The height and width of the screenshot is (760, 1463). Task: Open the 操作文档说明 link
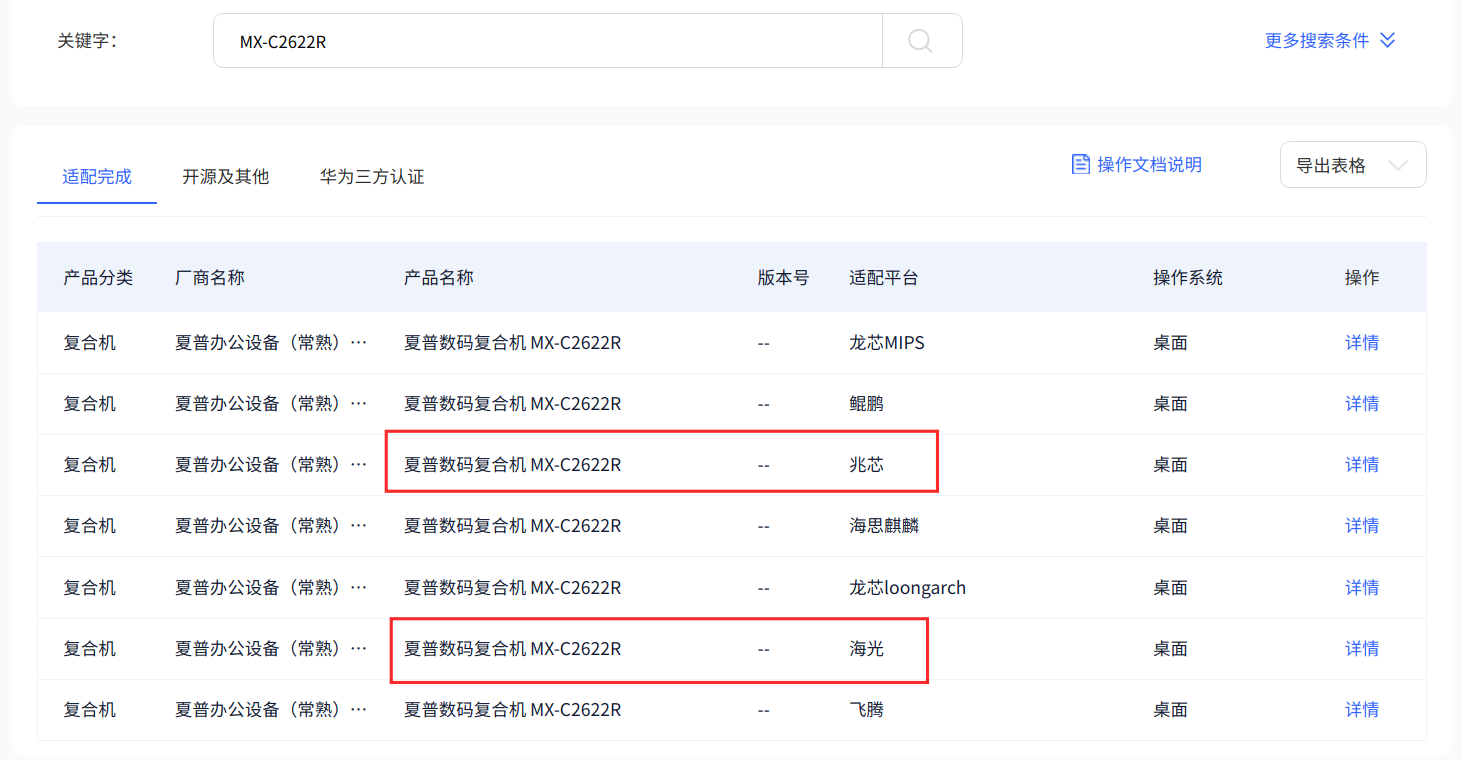(x=1150, y=164)
